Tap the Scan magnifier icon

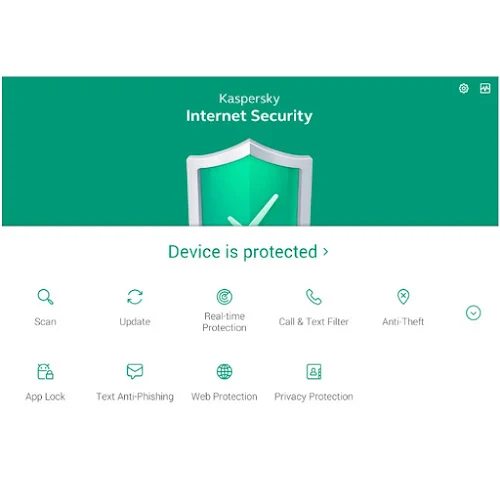coord(45,297)
